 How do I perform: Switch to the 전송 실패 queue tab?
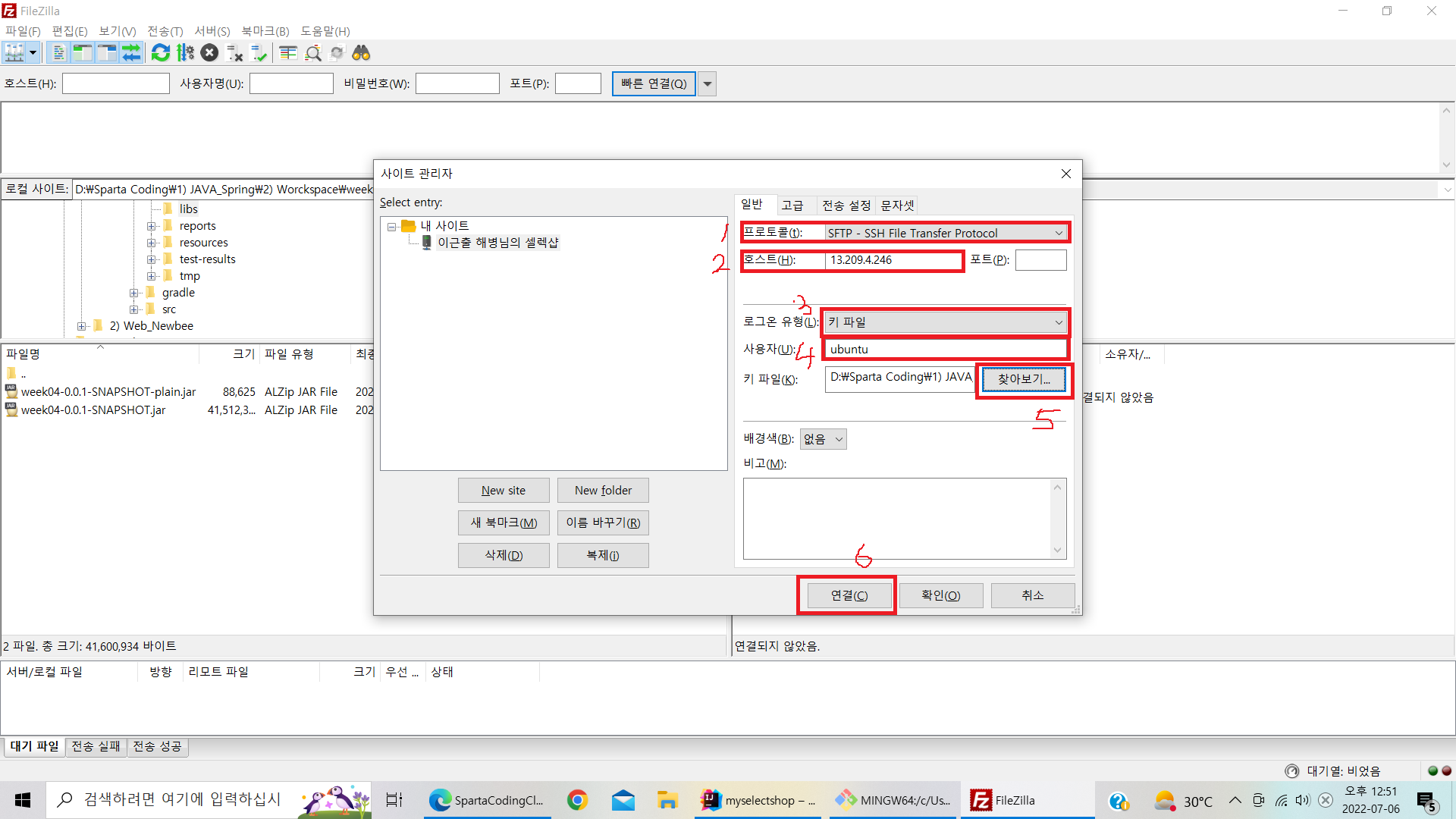tap(96, 746)
